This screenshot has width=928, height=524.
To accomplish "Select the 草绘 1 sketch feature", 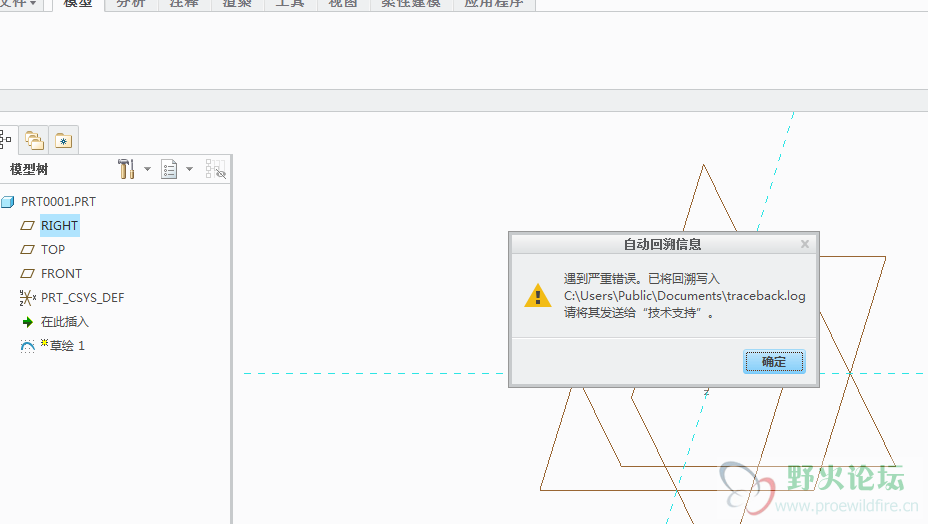I will (x=67, y=346).
